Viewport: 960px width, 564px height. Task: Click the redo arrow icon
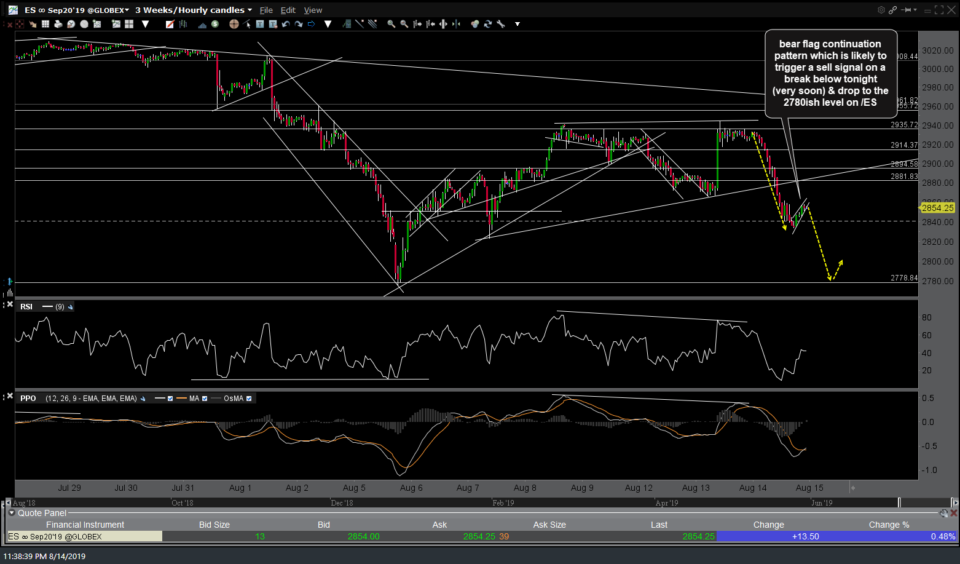tap(298, 24)
